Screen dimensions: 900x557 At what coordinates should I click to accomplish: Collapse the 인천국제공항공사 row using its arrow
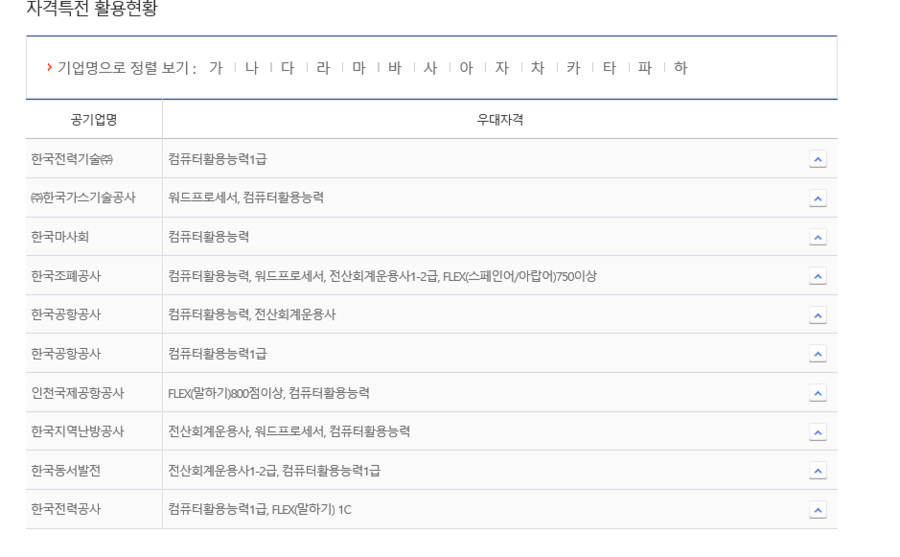click(x=817, y=393)
